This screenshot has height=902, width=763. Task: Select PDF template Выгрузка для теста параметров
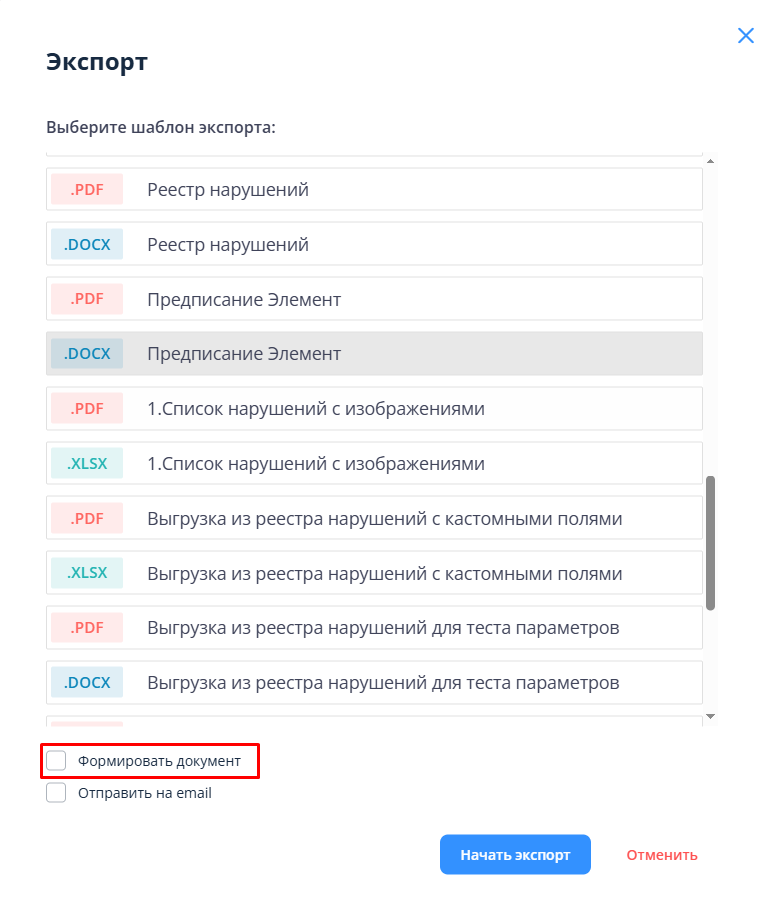pyautogui.click(x=383, y=629)
